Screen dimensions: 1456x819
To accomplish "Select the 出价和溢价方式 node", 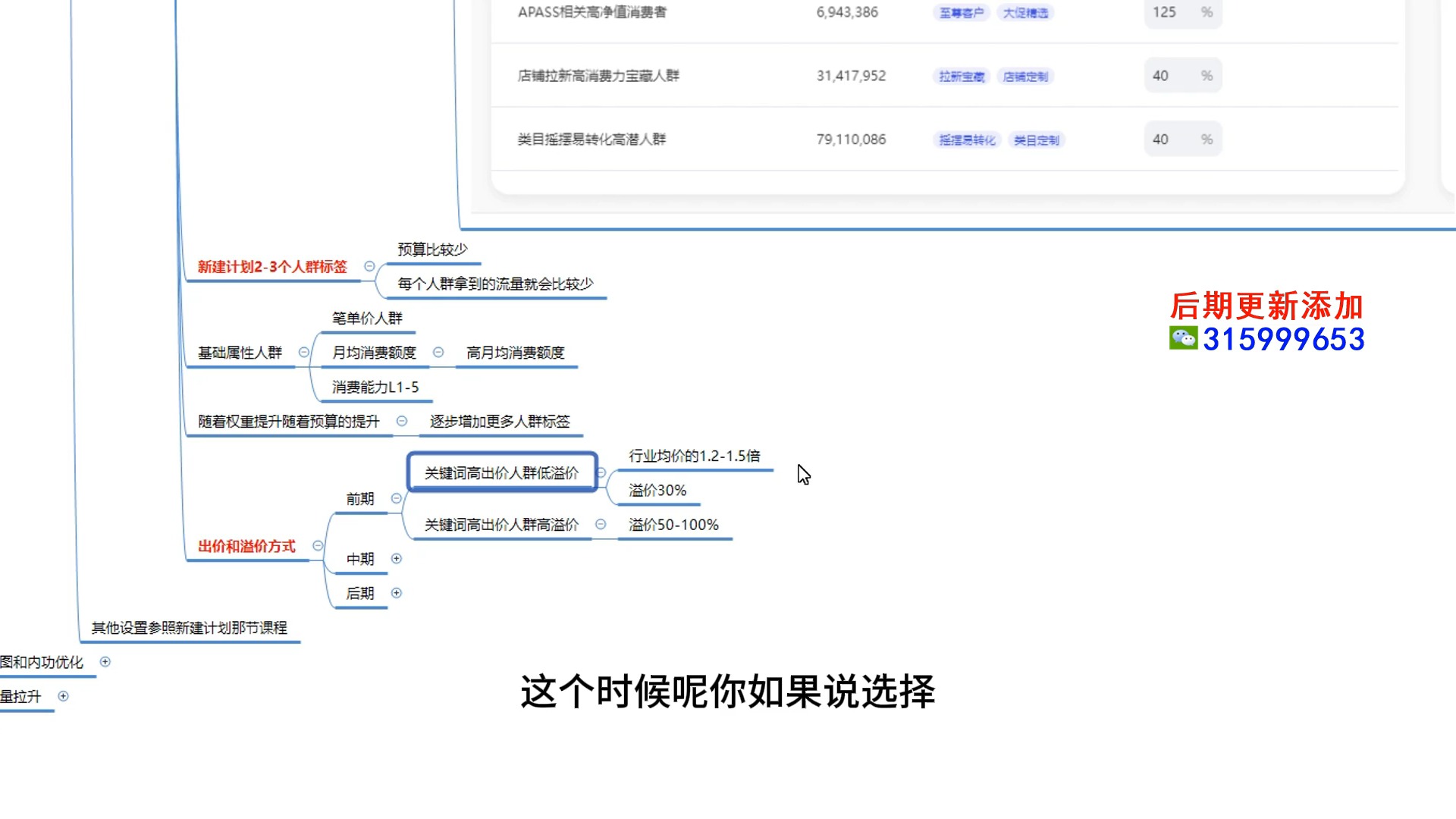I will [x=246, y=547].
